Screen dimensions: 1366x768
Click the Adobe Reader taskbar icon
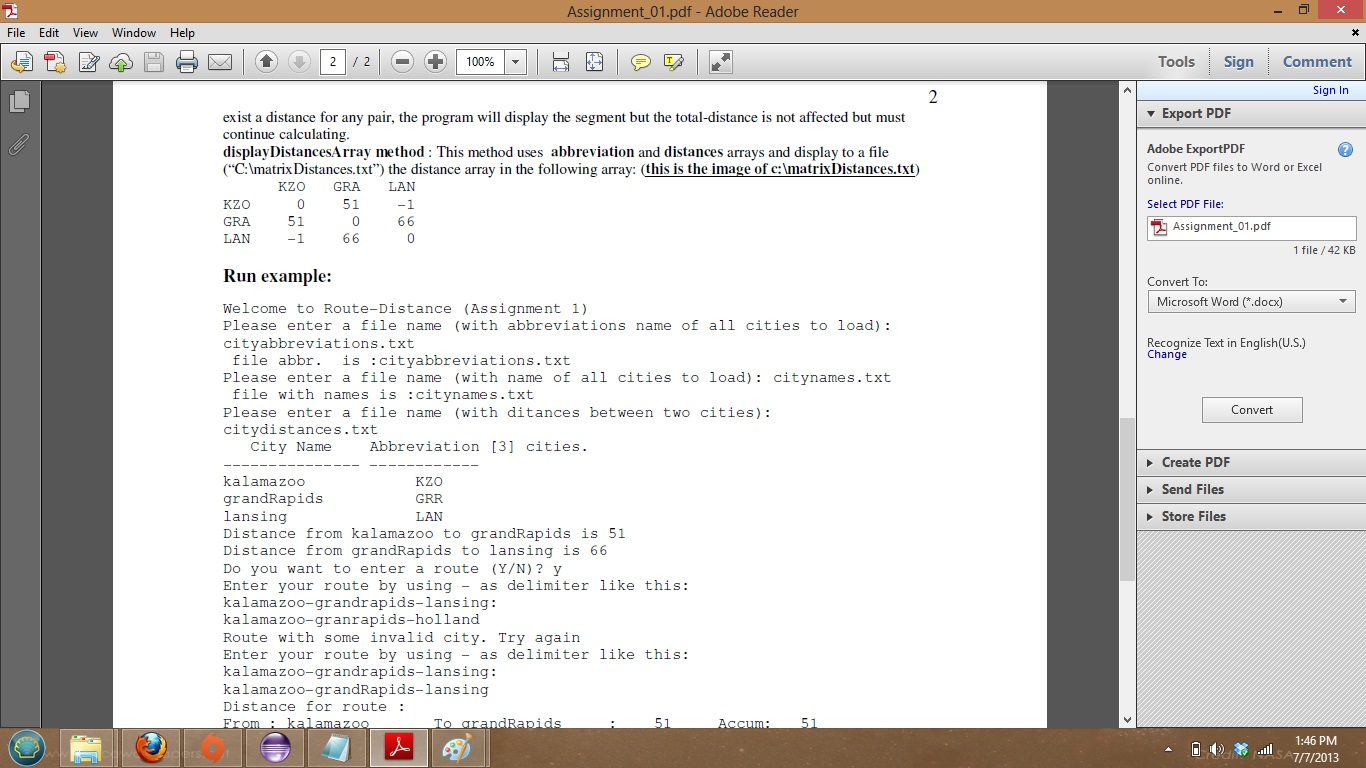399,748
